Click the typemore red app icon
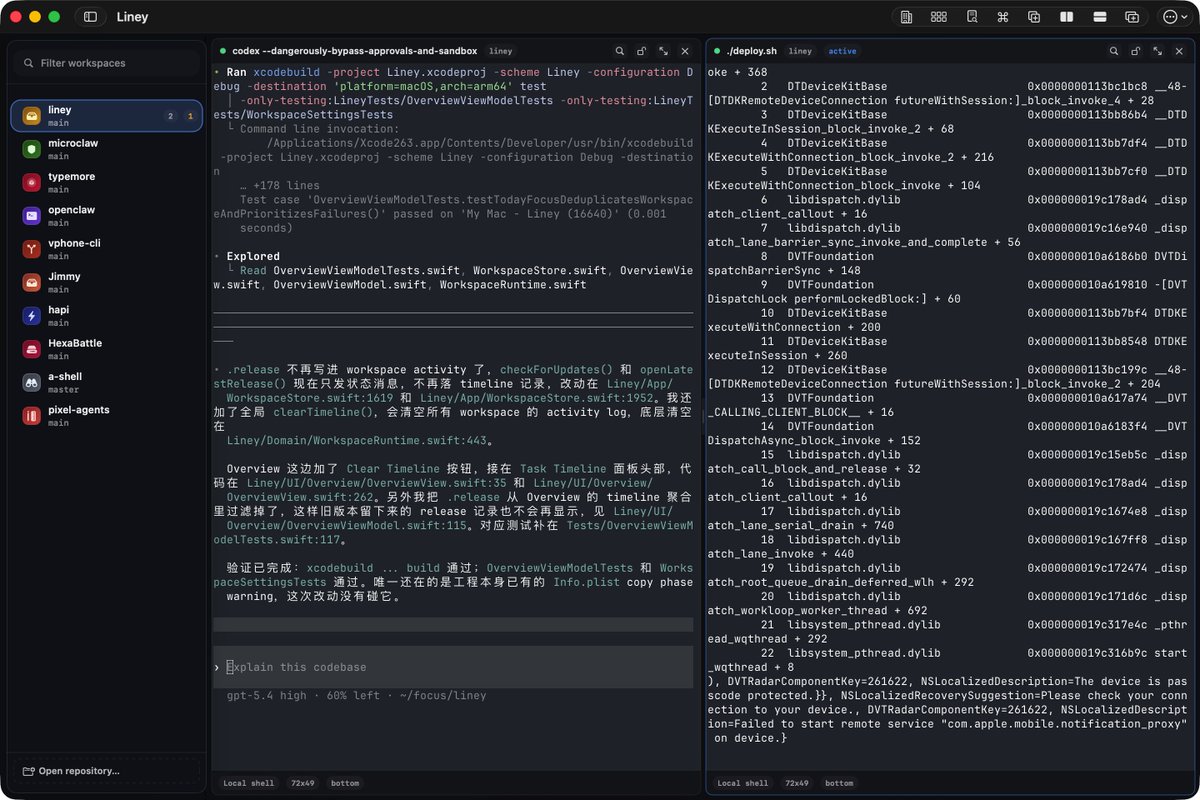This screenshot has width=1200, height=800. 32,182
